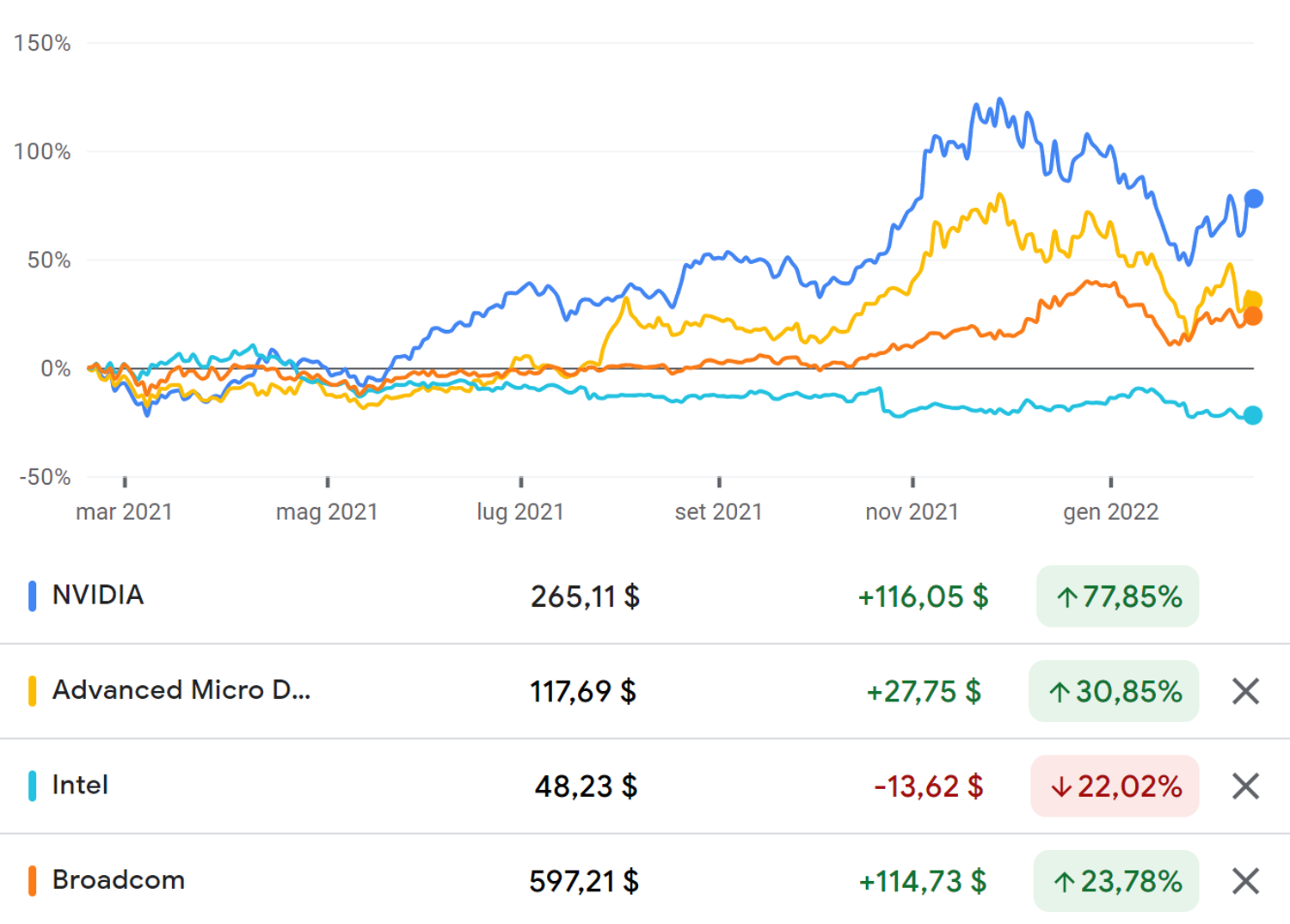Click the 'mar 2021' axis label

(x=124, y=512)
